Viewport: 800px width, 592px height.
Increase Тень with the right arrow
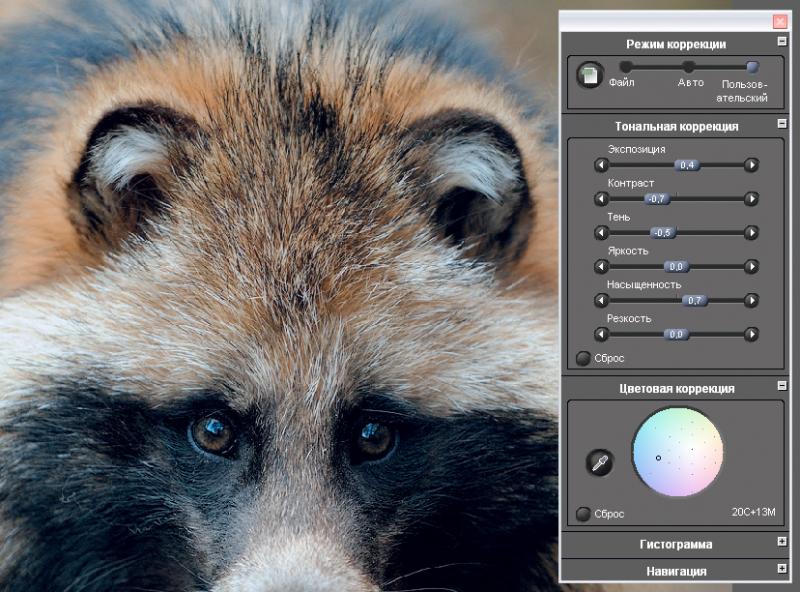coord(751,233)
